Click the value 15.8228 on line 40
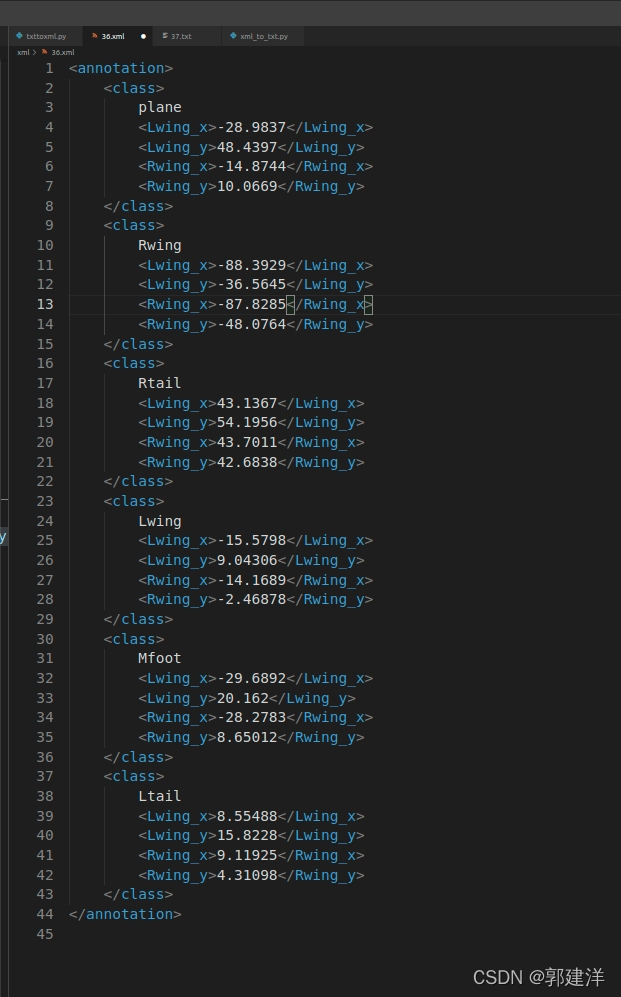The image size is (621, 997). [x=247, y=835]
